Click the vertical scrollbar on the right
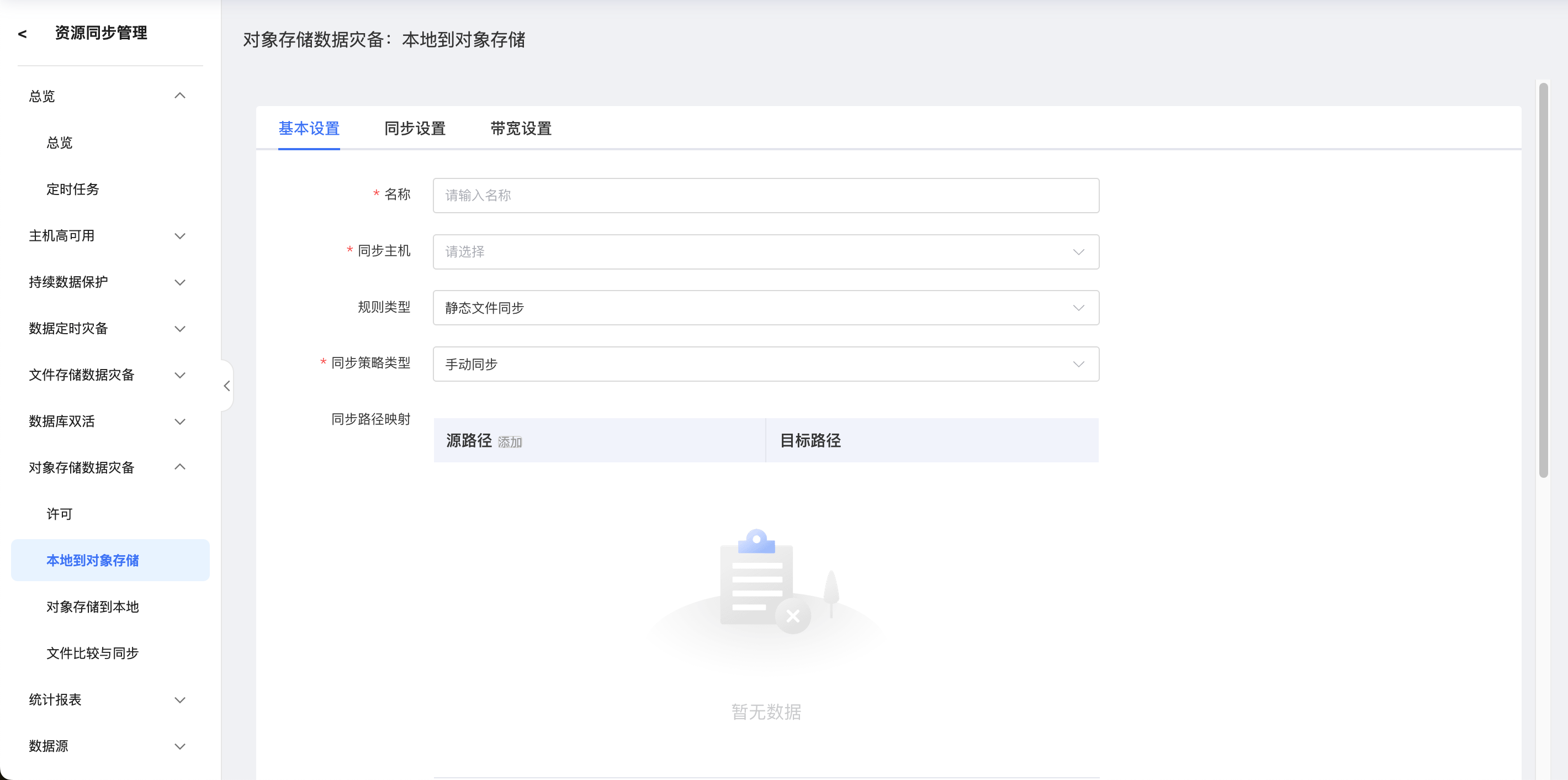 coord(1543,280)
